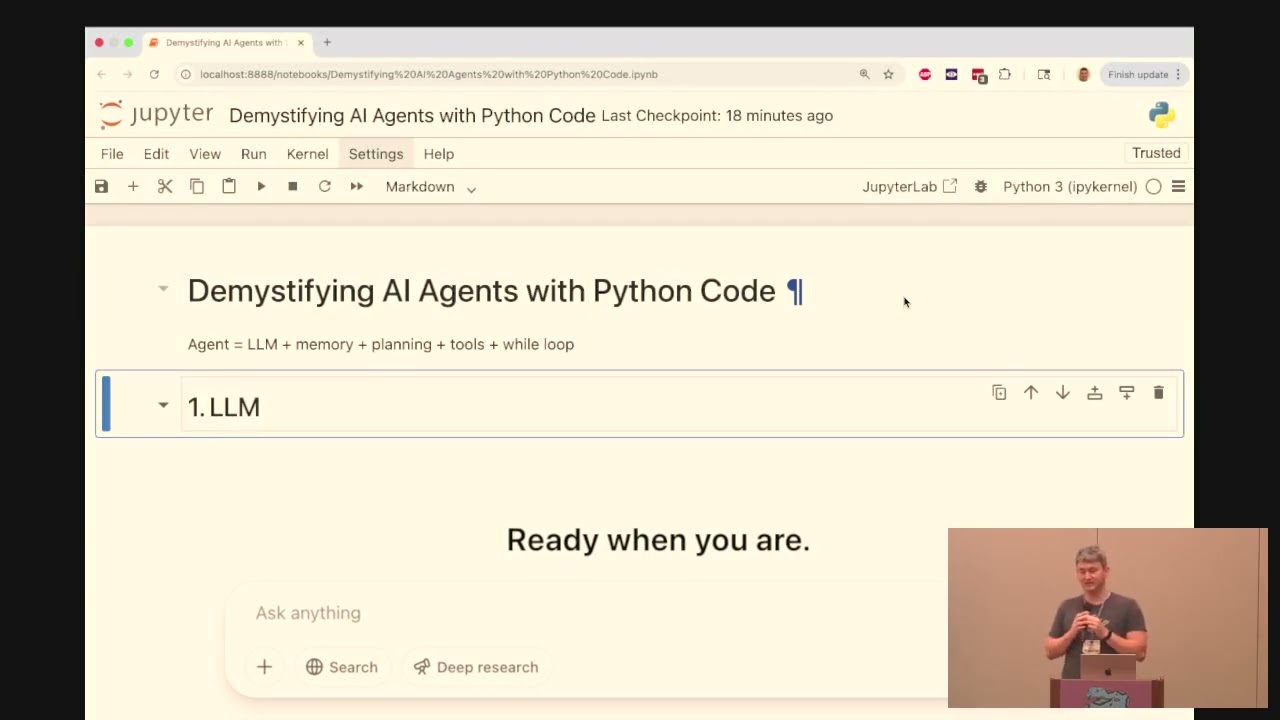This screenshot has width=1280, height=720.
Task: Open notebook in JupyterLab link
Action: [x=910, y=187]
